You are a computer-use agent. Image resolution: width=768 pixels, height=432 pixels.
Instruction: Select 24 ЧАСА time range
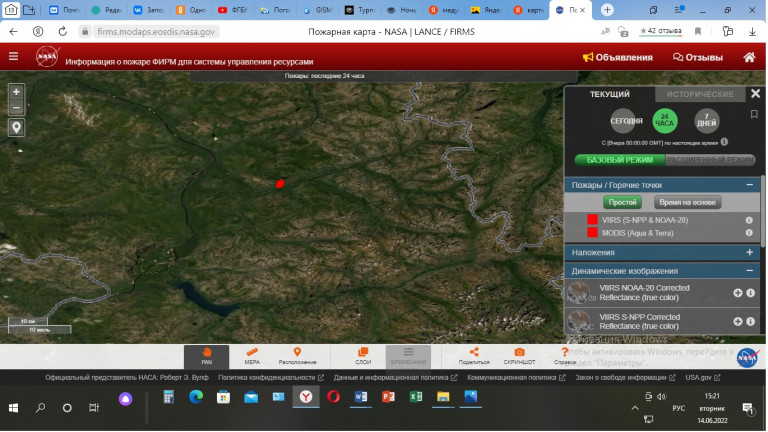pyautogui.click(x=665, y=121)
